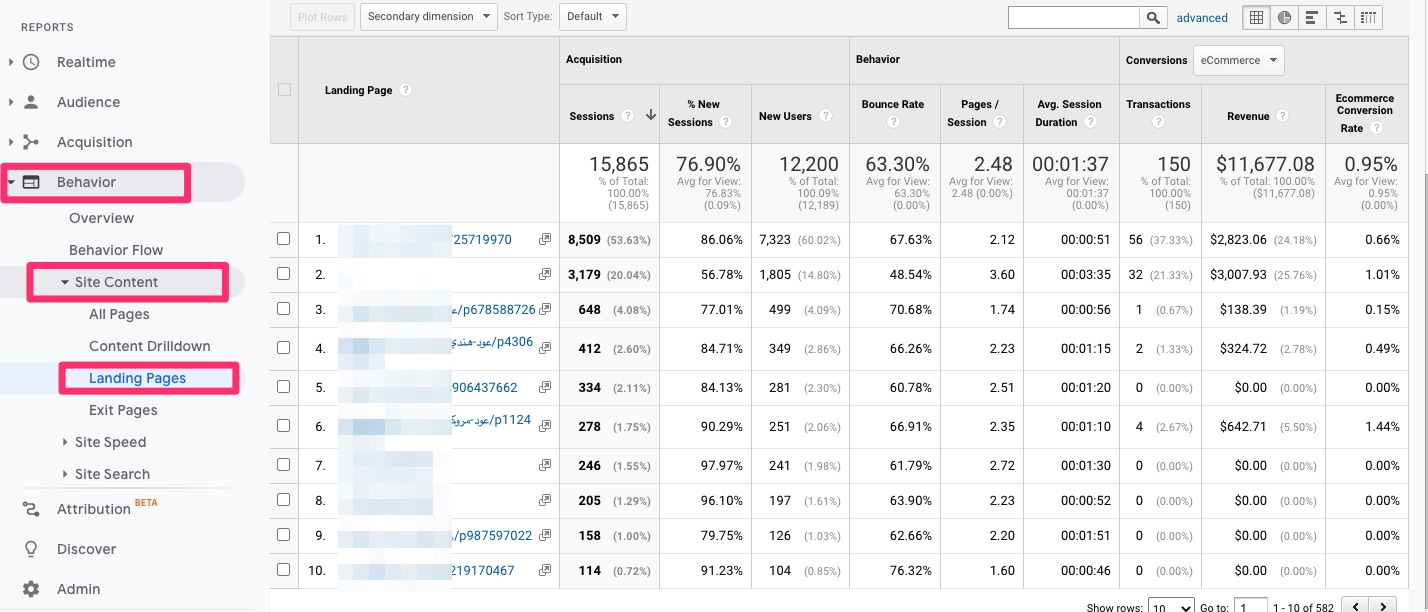Screen dimensions: 1428x612
Task: Click the table search input field
Action: pos(1073,18)
